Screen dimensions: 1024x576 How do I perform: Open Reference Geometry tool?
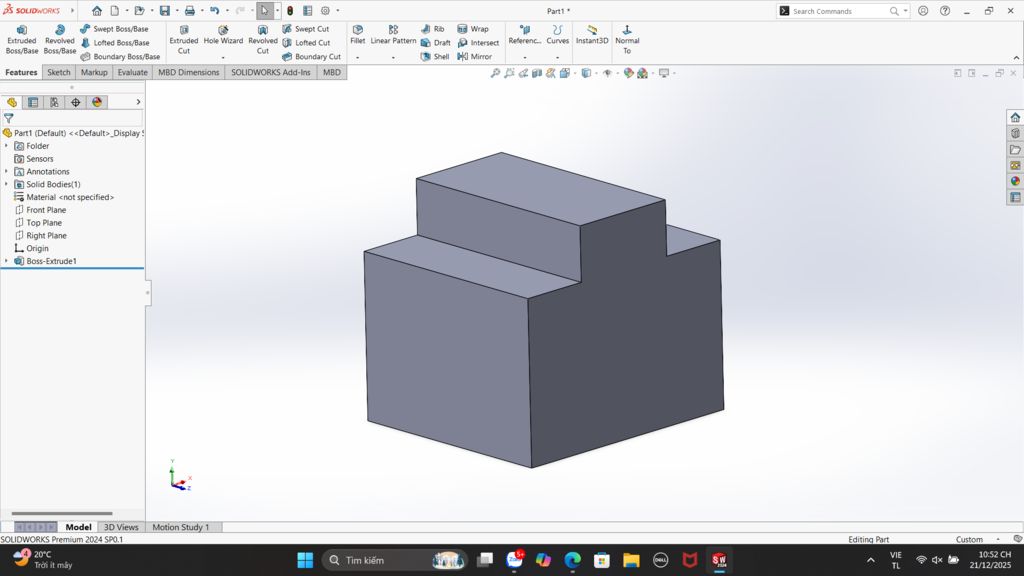pyautogui.click(x=524, y=35)
